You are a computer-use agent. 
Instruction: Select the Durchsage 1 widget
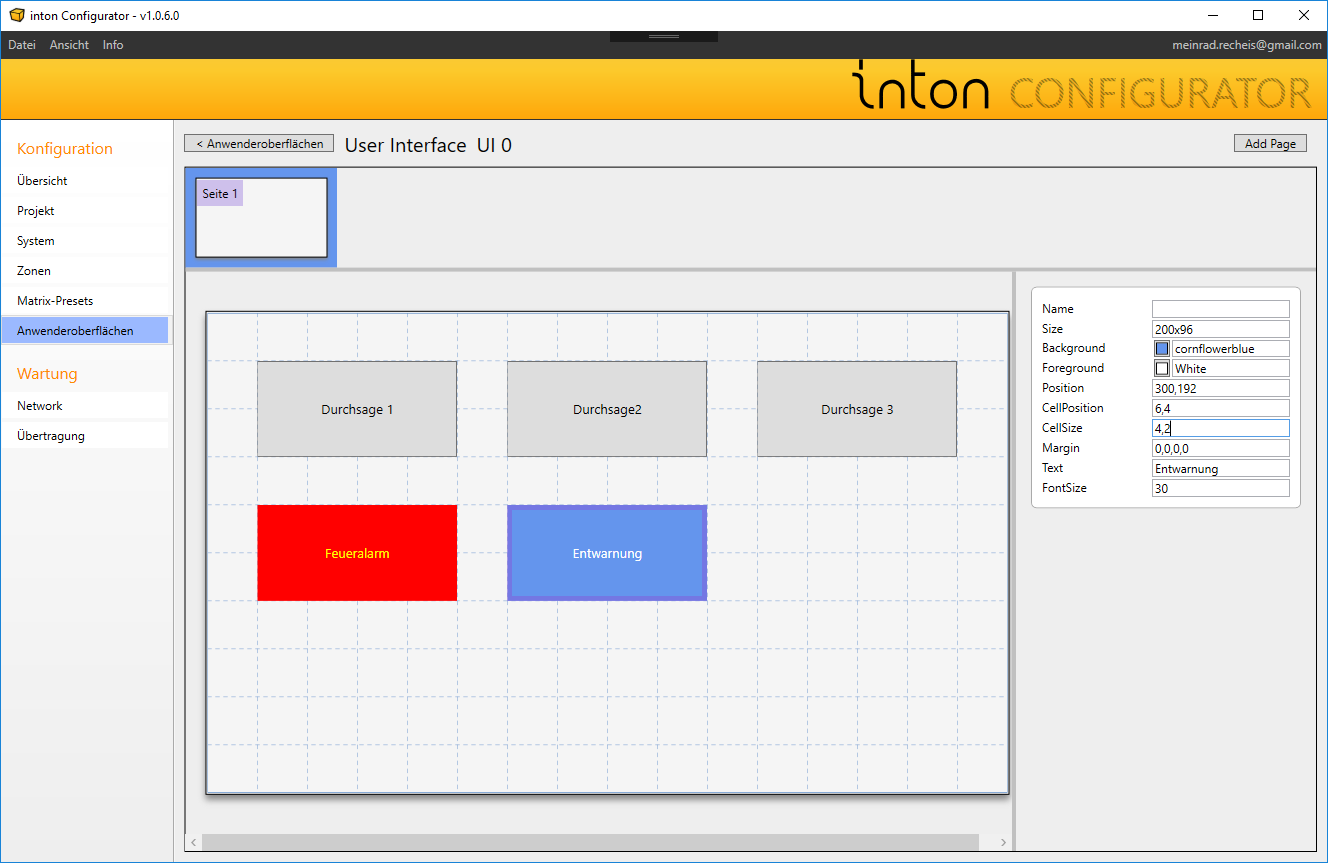coord(357,409)
